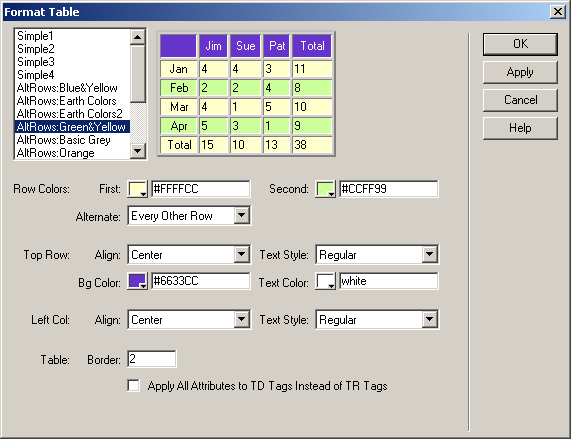Click the 11 cell in Jan row

[x=312, y=69]
